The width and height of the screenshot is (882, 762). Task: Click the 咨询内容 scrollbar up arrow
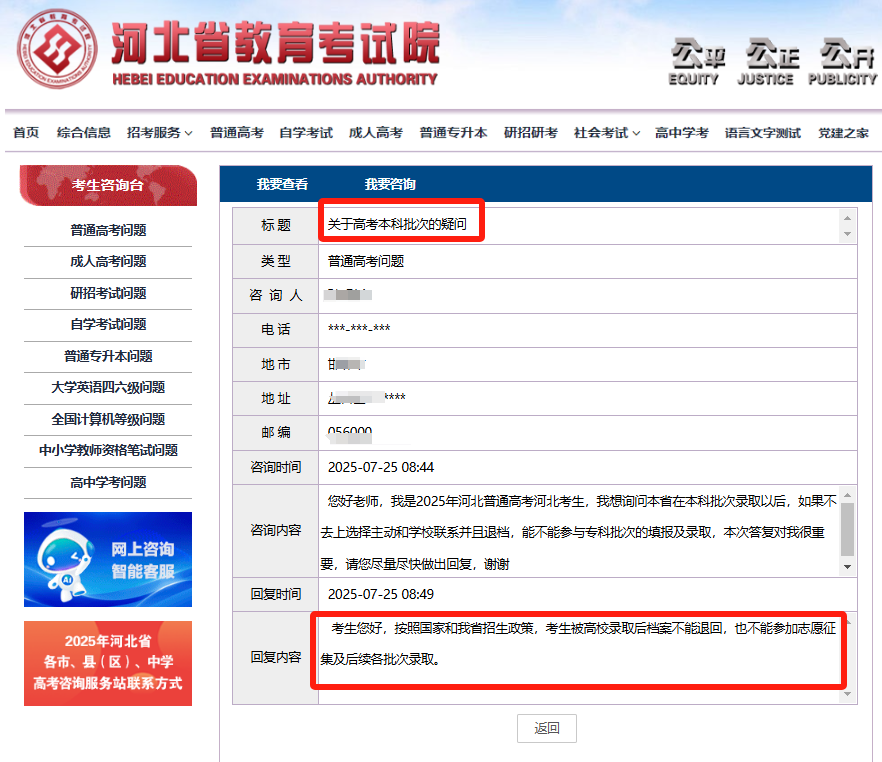click(x=847, y=495)
